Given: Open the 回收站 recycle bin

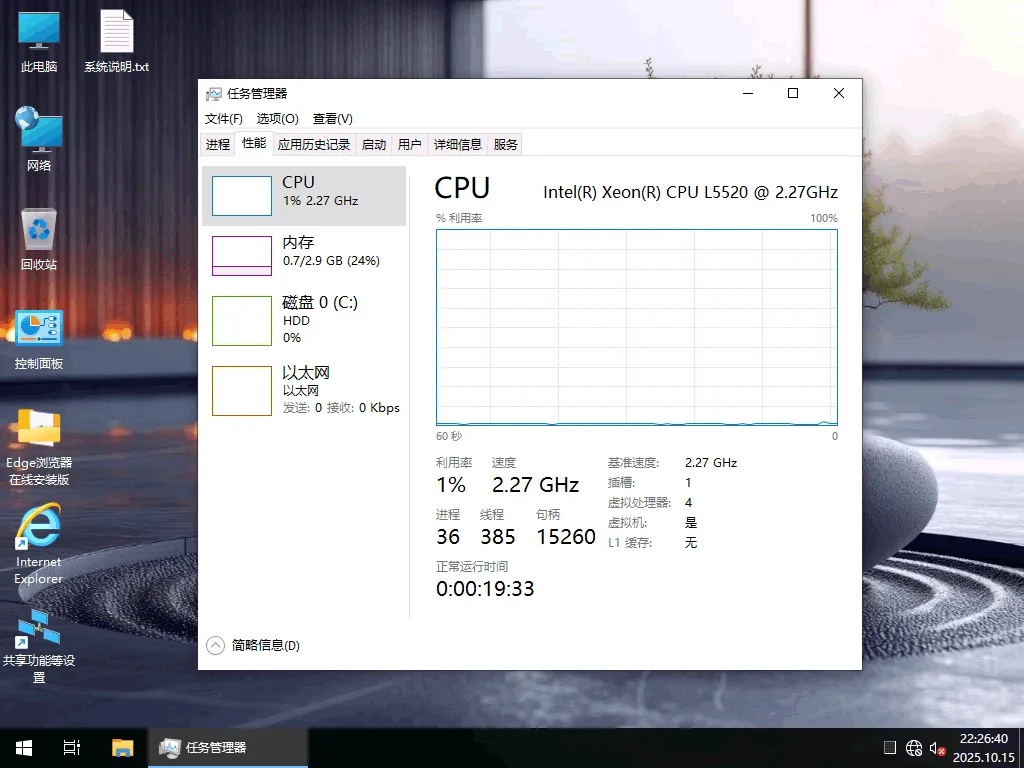Looking at the screenshot, I should (x=37, y=235).
